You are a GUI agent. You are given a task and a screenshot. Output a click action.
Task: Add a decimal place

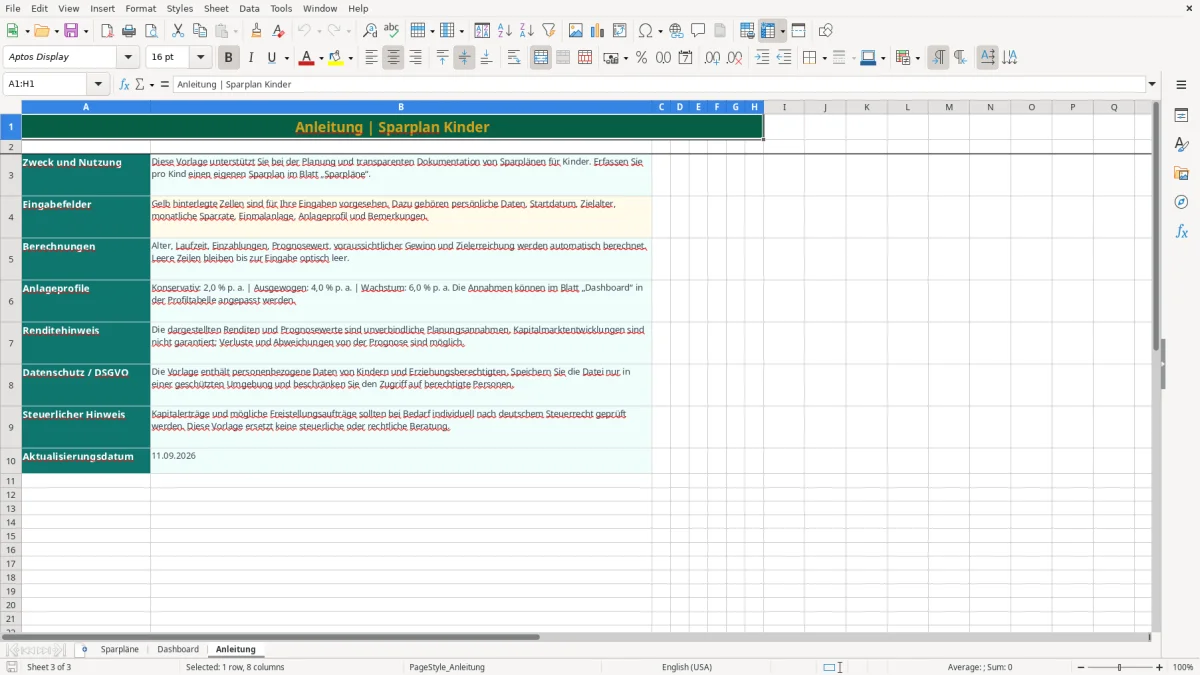point(713,58)
